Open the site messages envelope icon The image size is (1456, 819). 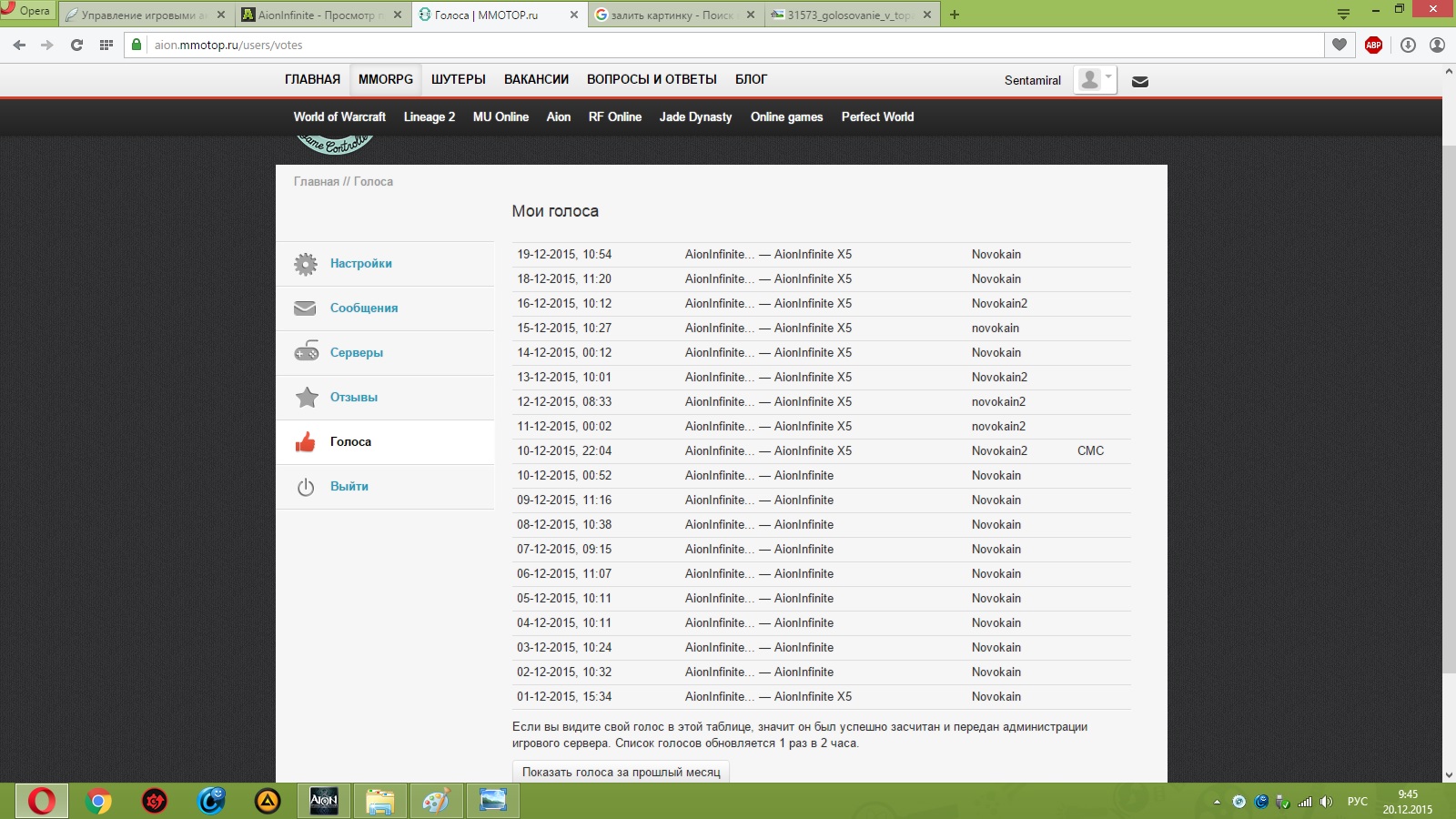(x=1139, y=81)
